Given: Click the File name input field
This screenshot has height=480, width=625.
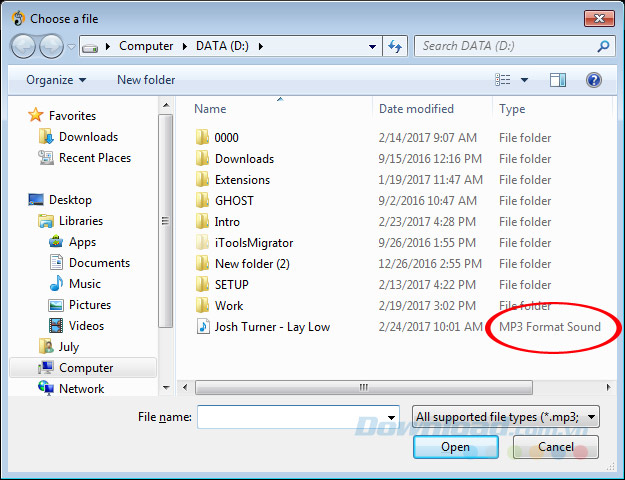Looking at the screenshot, I should pos(298,417).
